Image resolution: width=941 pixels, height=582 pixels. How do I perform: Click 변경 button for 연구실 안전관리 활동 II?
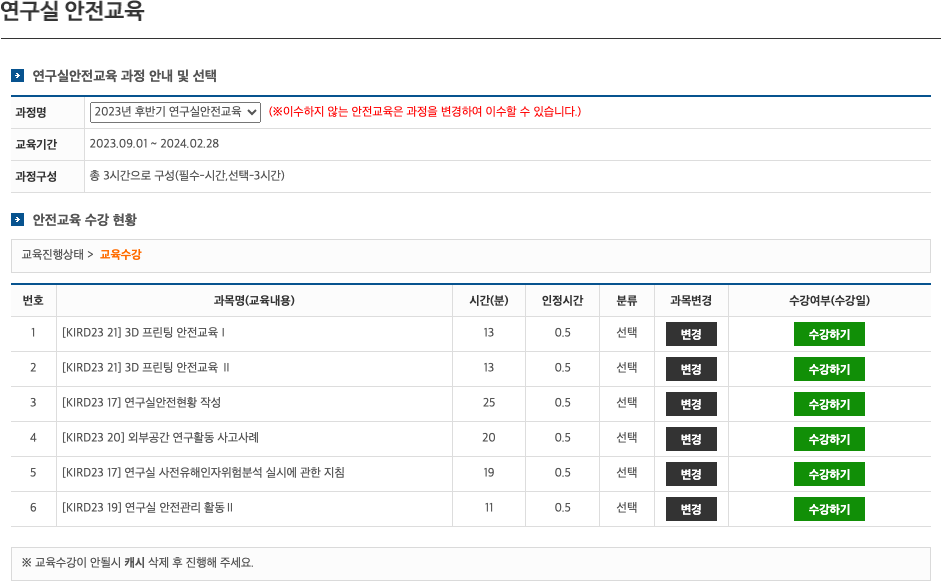691,509
